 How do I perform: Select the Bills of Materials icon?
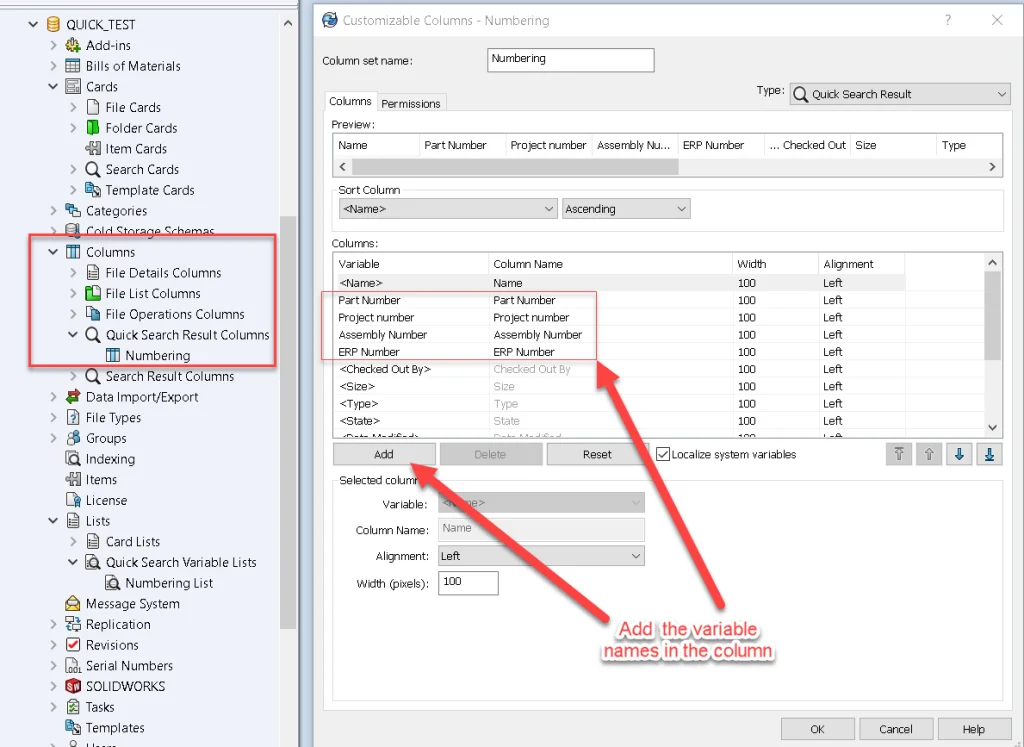[73, 66]
